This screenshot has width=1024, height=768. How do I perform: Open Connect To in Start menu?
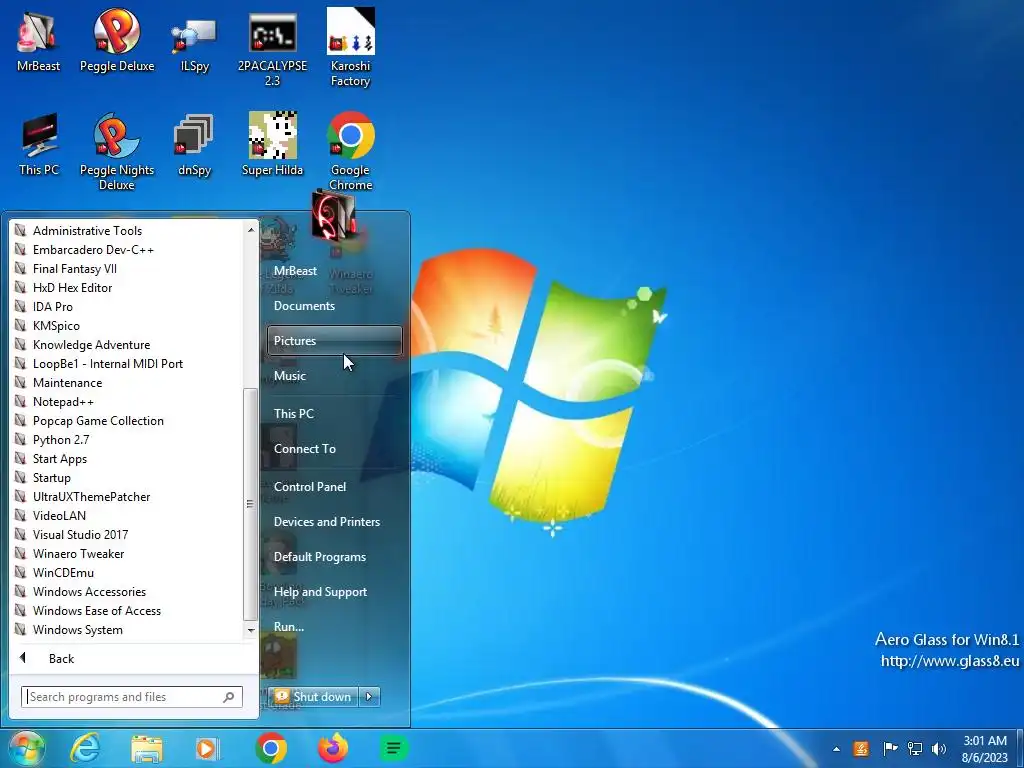pos(305,449)
